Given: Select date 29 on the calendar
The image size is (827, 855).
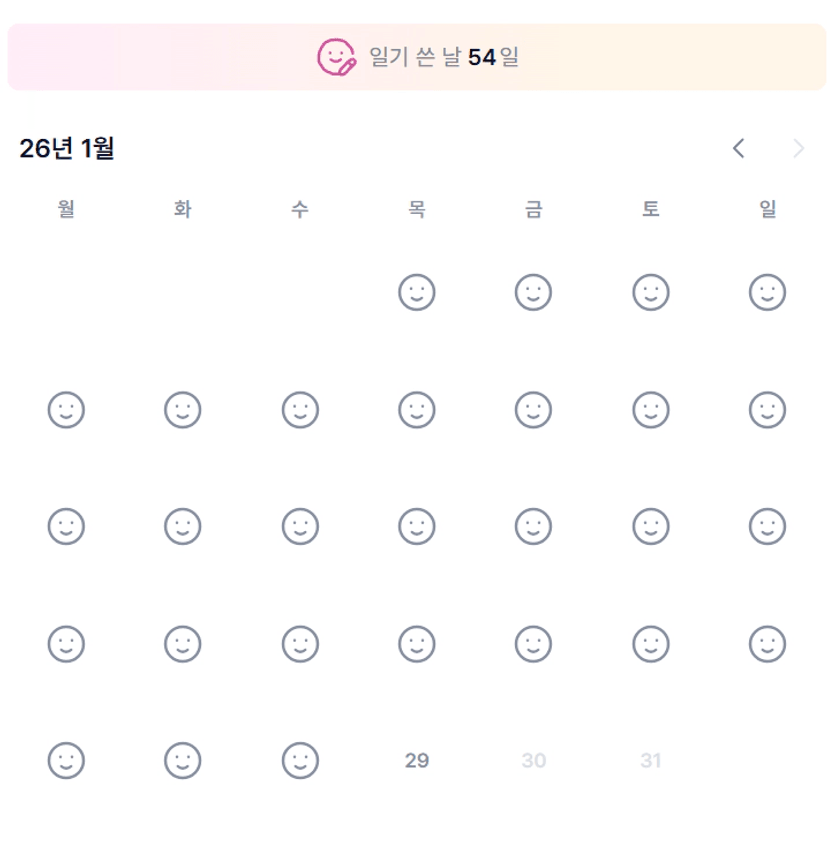Looking at the screenshot, I should pyautogui.click(x=417, y=761).
